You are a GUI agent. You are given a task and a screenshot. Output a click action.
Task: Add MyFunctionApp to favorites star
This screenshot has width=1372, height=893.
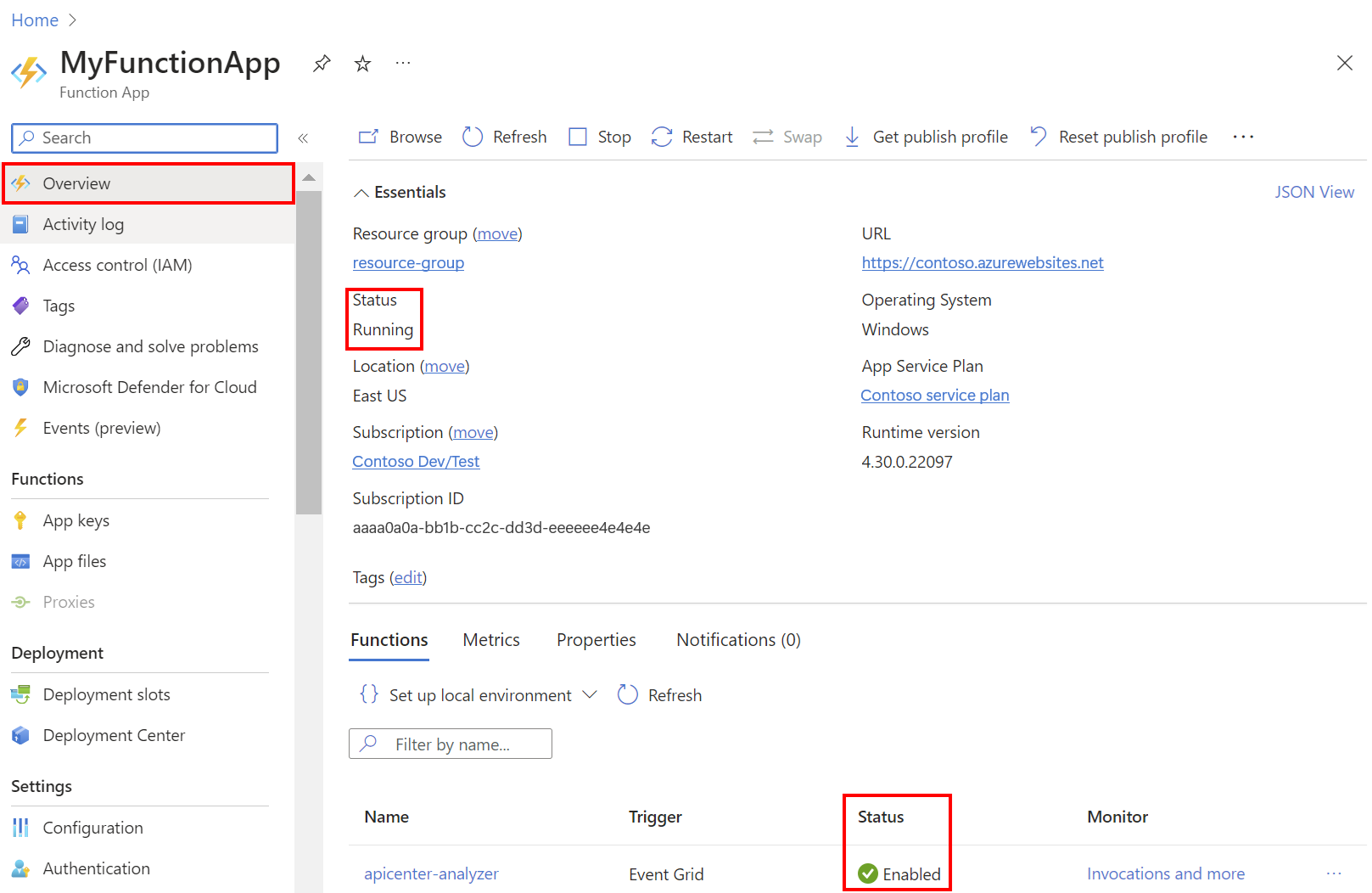tap(362, 62)
